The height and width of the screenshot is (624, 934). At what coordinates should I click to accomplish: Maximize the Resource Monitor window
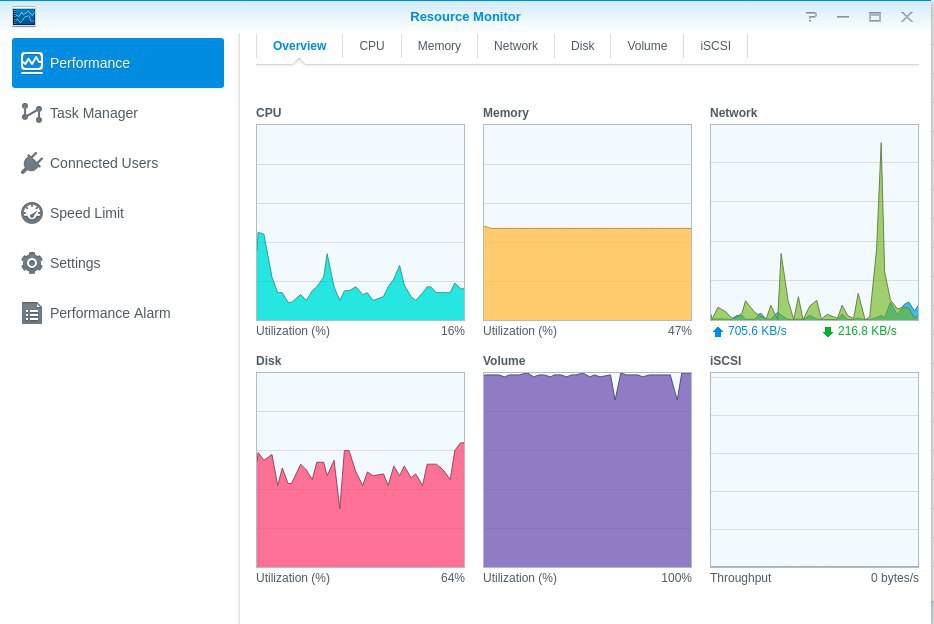(x=874, y=17)
